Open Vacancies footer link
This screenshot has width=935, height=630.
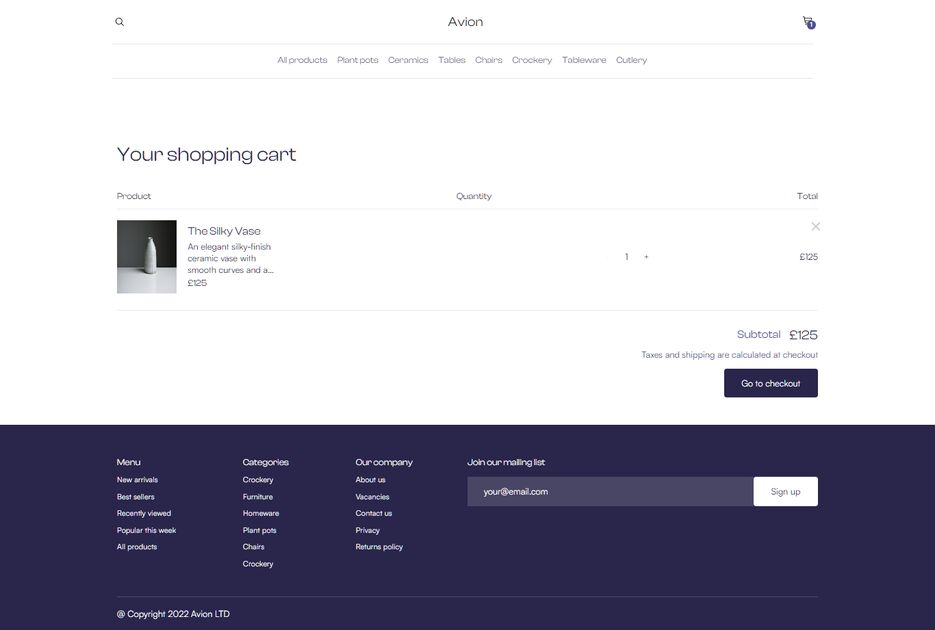coord(372,496)
